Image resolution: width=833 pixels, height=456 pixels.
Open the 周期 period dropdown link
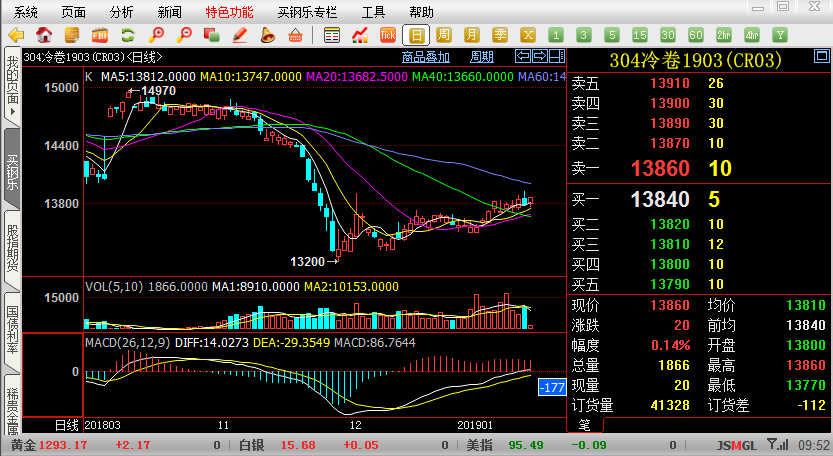[x=482, y=57]
